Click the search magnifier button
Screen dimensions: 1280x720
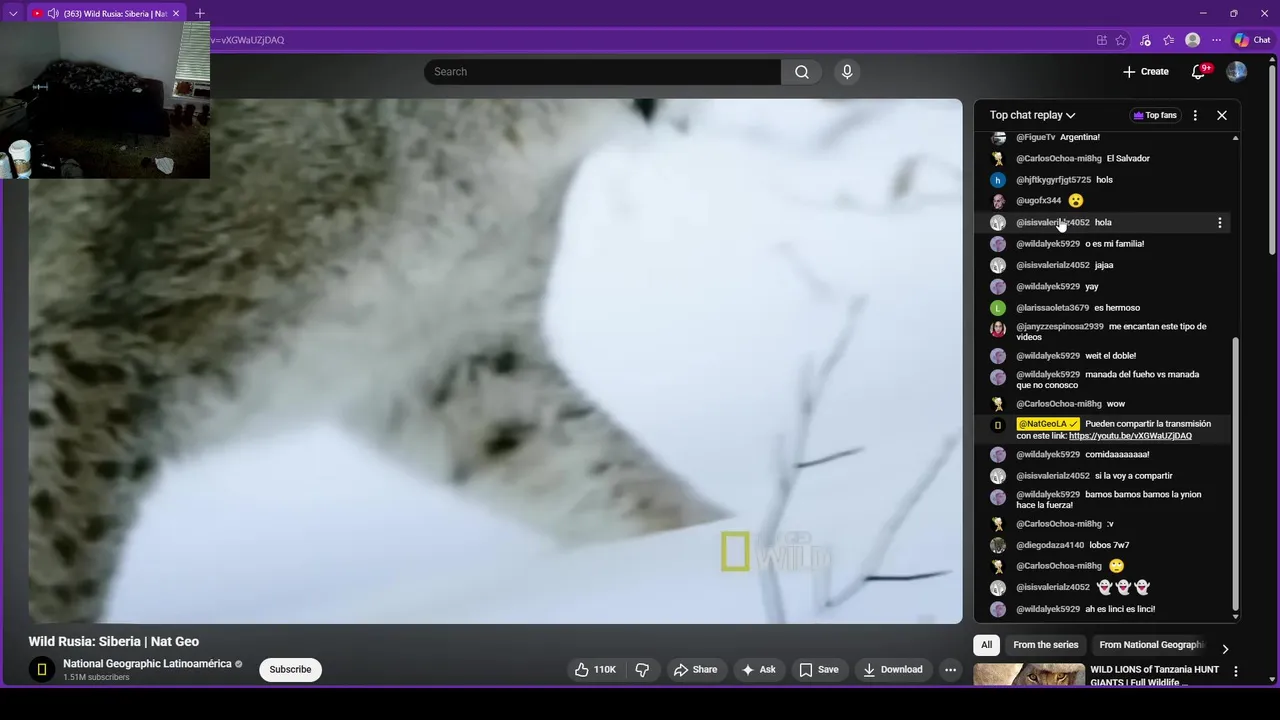tap(802, 72)
